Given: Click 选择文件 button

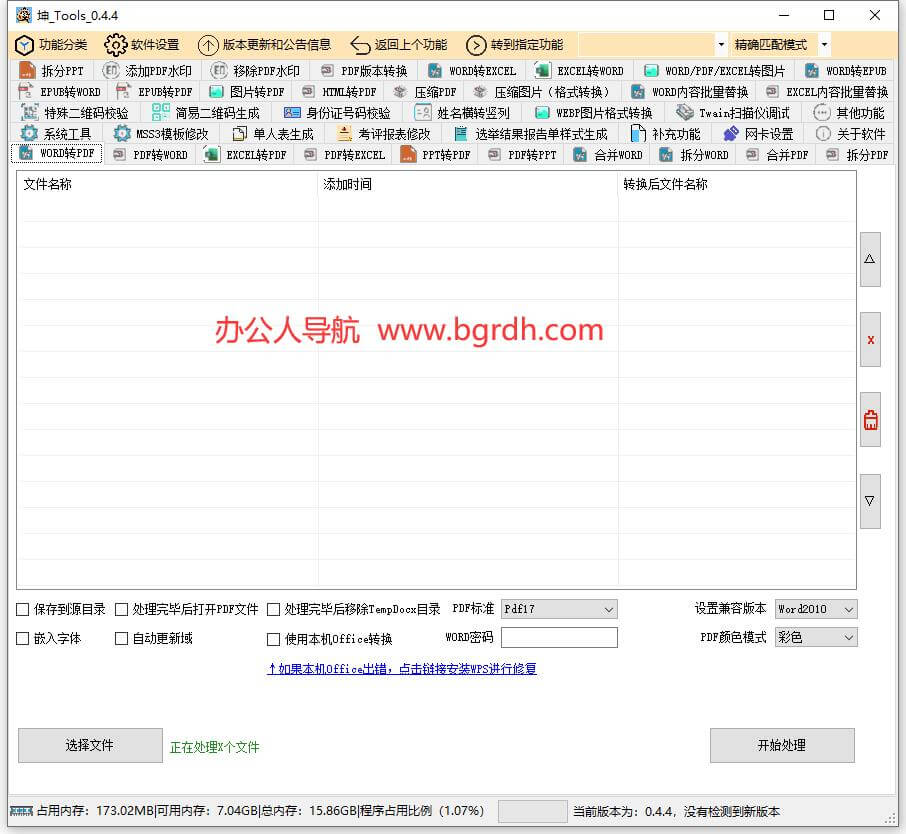Looking at the screenshot, I should tap(90, 745).
